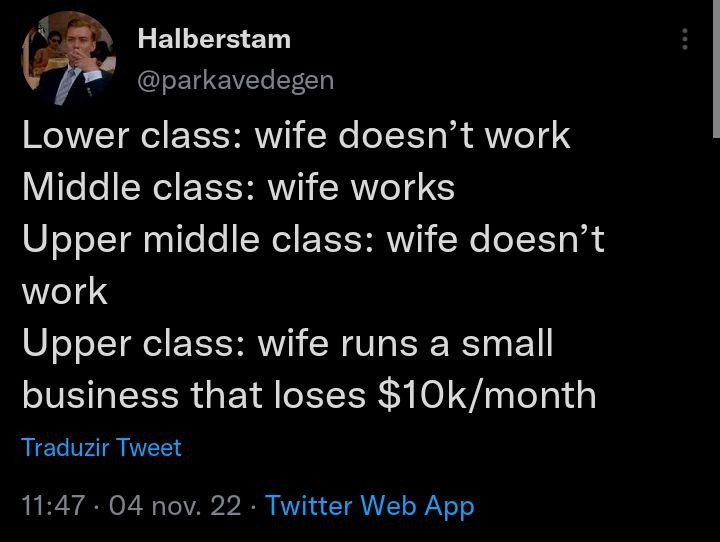The image size is (720, 542).
Task: Click the 11:47 timestamp
Action: pos(53,506)
